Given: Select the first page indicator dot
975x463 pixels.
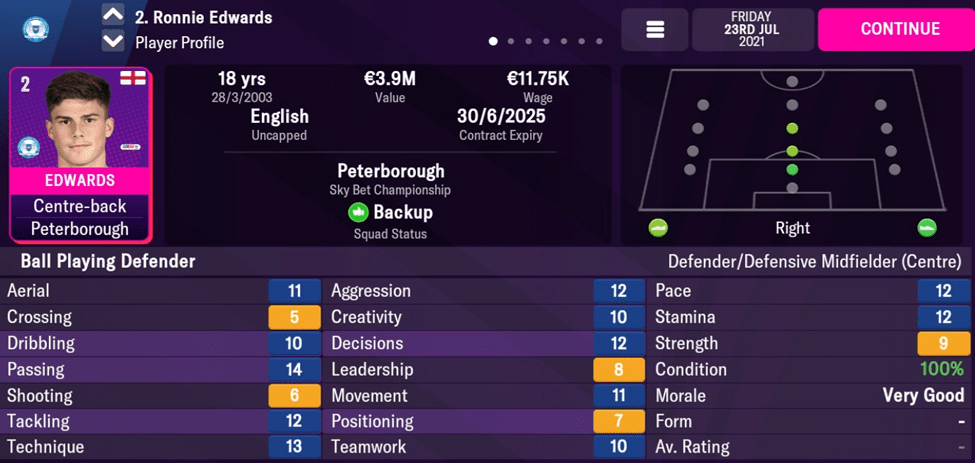Looking at the screenshot, I should pos(493,42).
